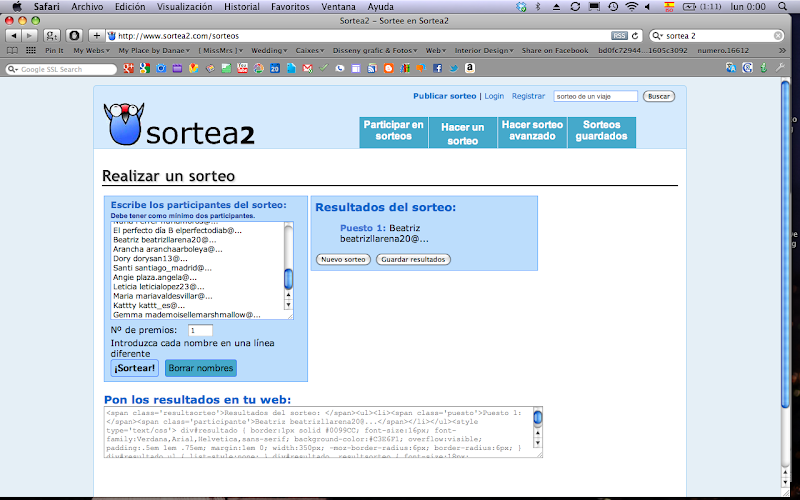Open the RSS feed in the address bar

tap(619, 36)
